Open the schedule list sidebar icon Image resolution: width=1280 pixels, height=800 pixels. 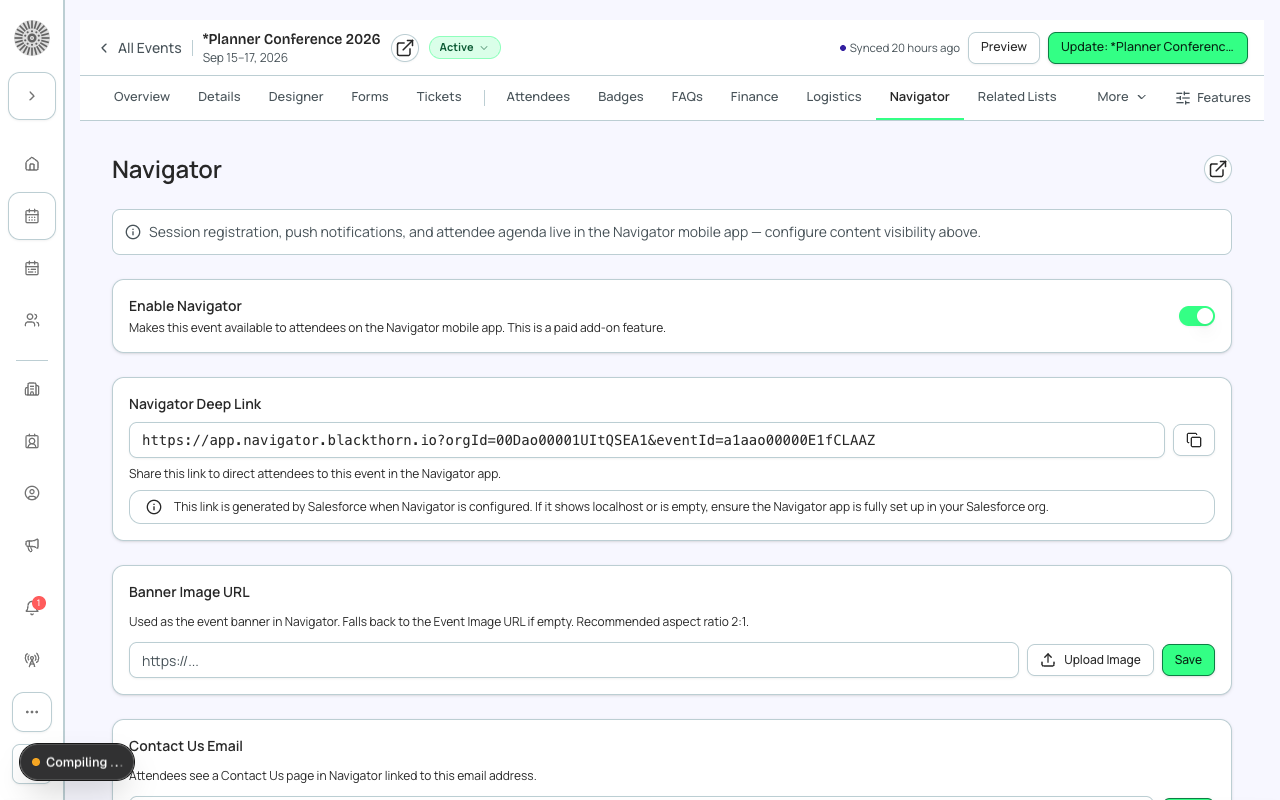pyautogui.click(x=32, y=268)
